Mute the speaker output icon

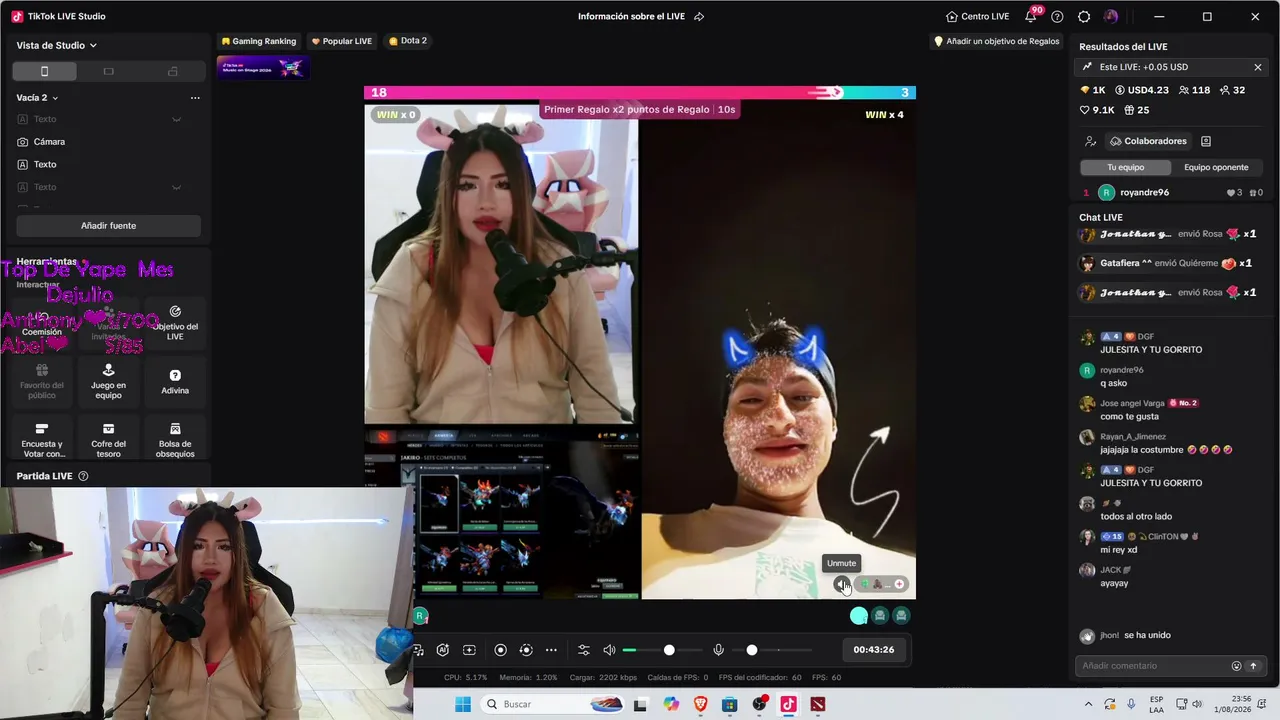tap(609, 650)
